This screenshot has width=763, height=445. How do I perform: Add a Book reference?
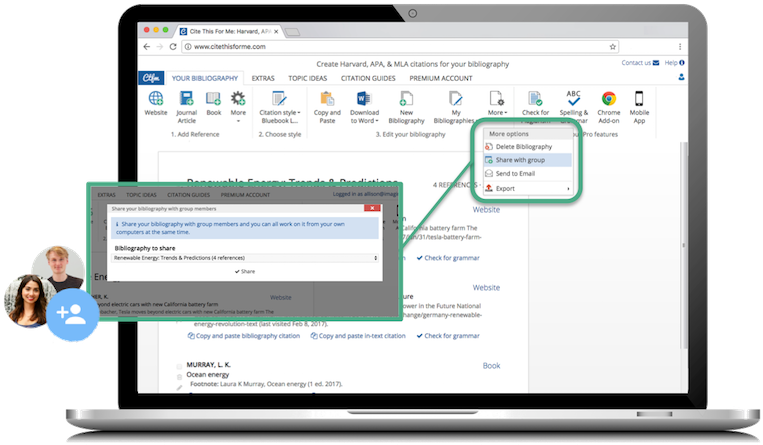(214, 103)
